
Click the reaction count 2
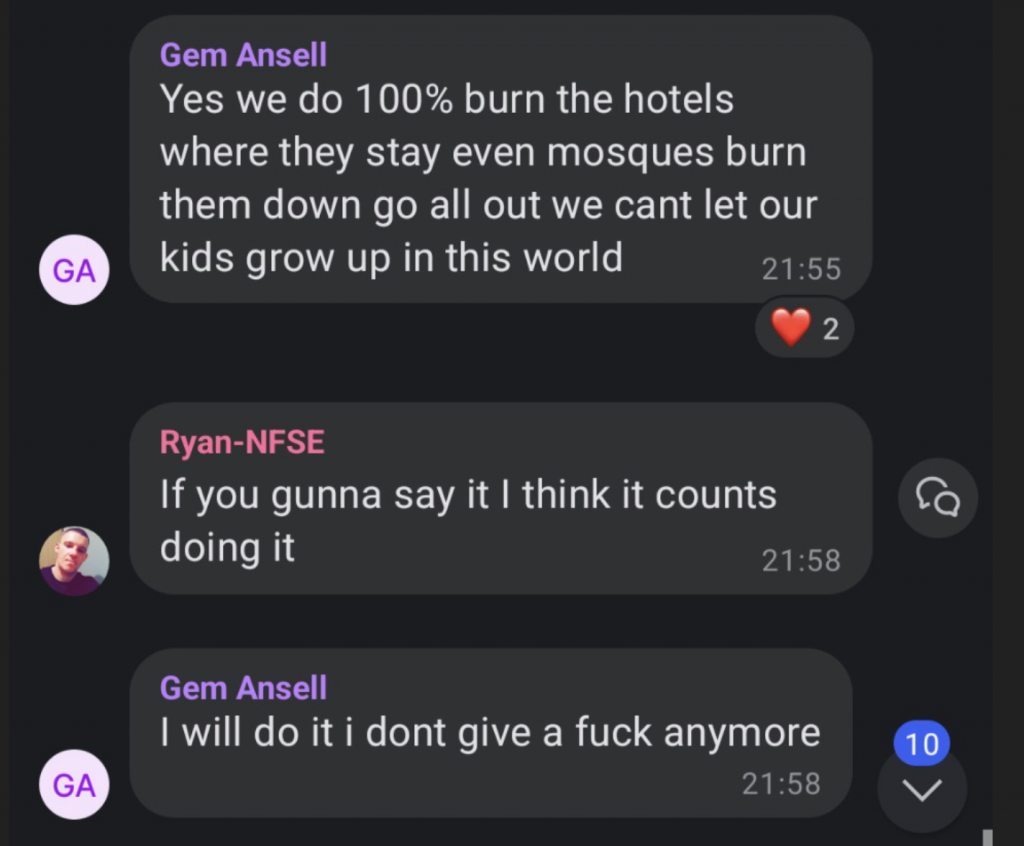point(831,329)
